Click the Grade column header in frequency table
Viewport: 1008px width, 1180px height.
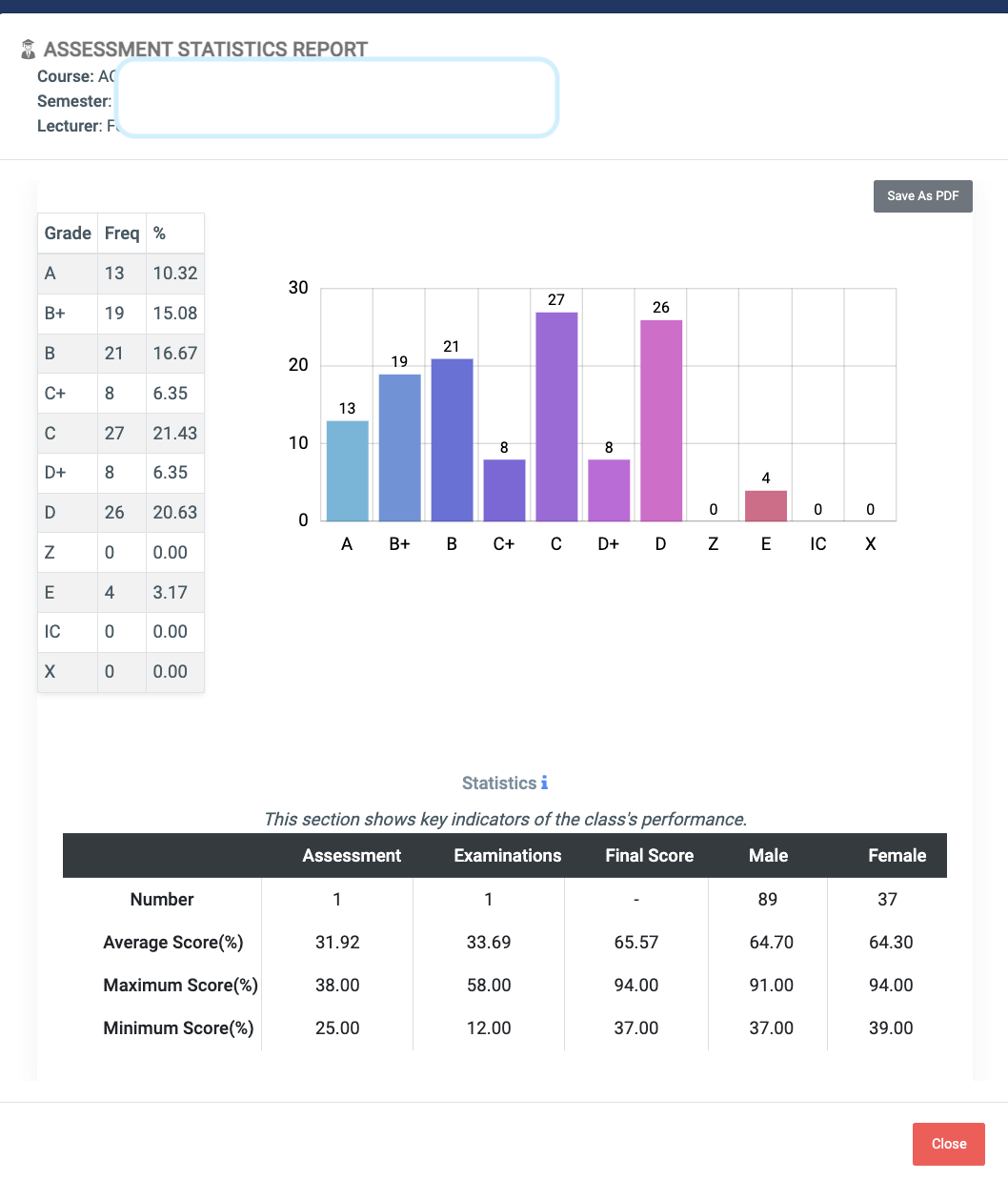point(67,233)
